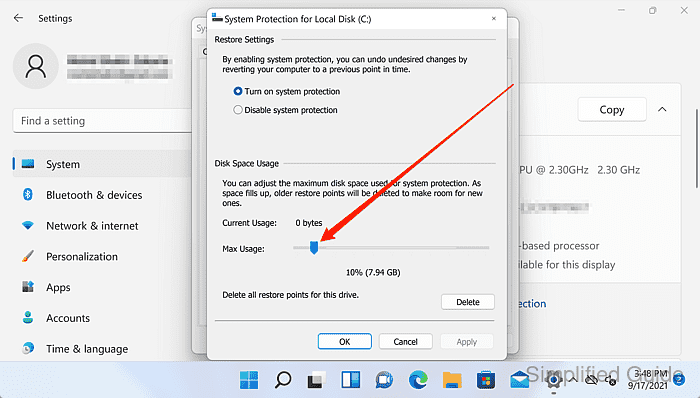This screenshot has width=700, height=398.
Task: Go back in Settings with arrow
Action: pyautogui.click(x=18, y=18)
